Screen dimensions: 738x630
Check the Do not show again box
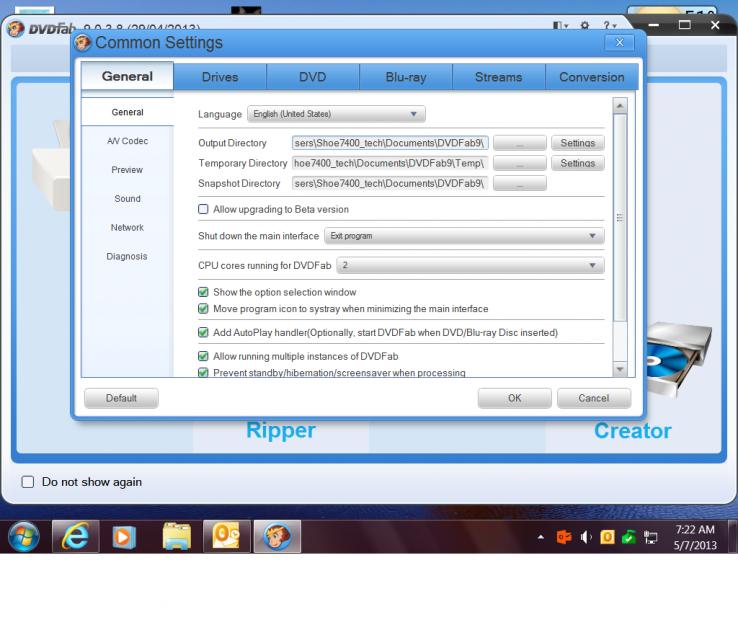28,482
